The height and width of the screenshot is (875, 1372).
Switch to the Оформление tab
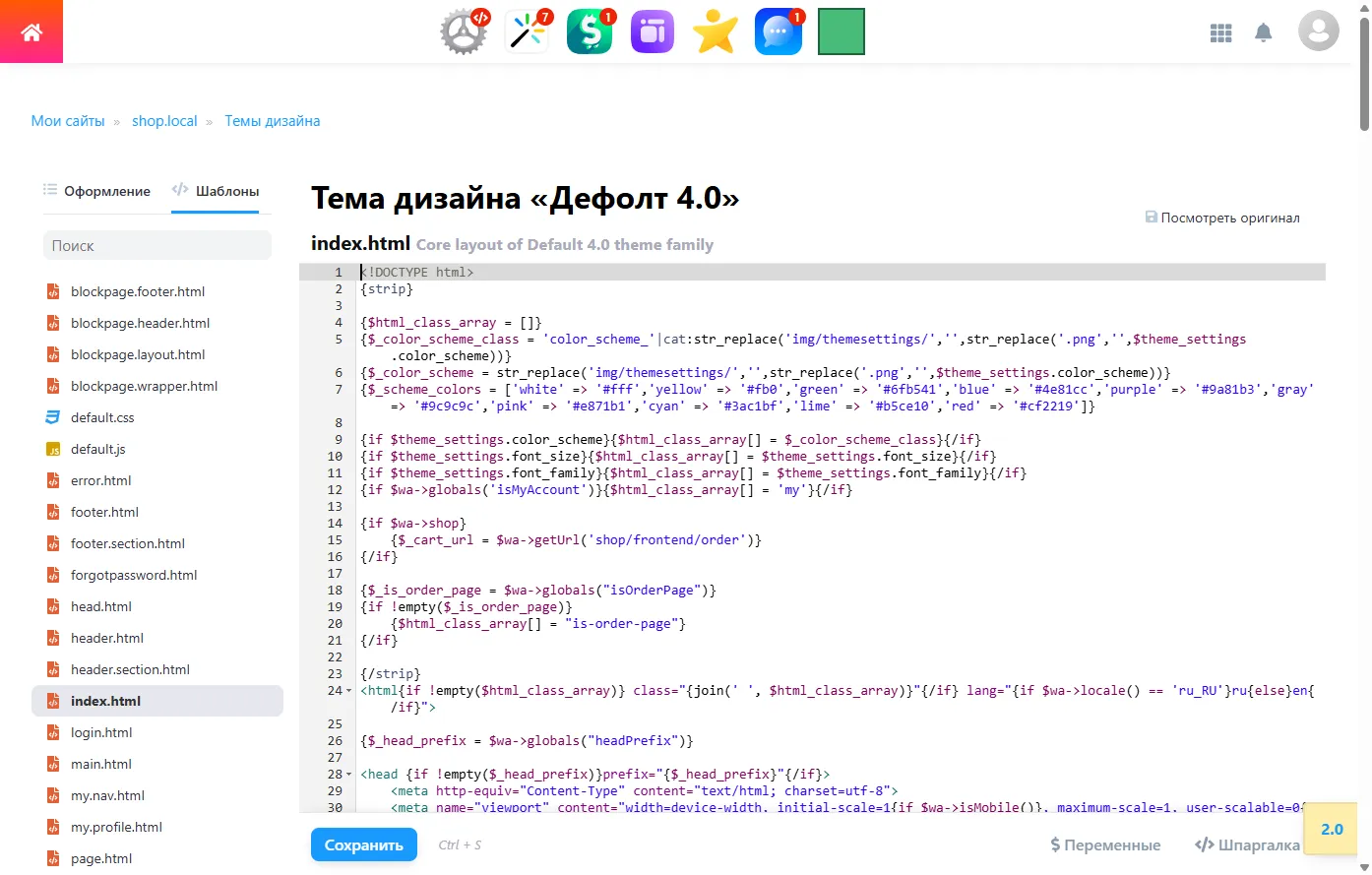point(105,191)
